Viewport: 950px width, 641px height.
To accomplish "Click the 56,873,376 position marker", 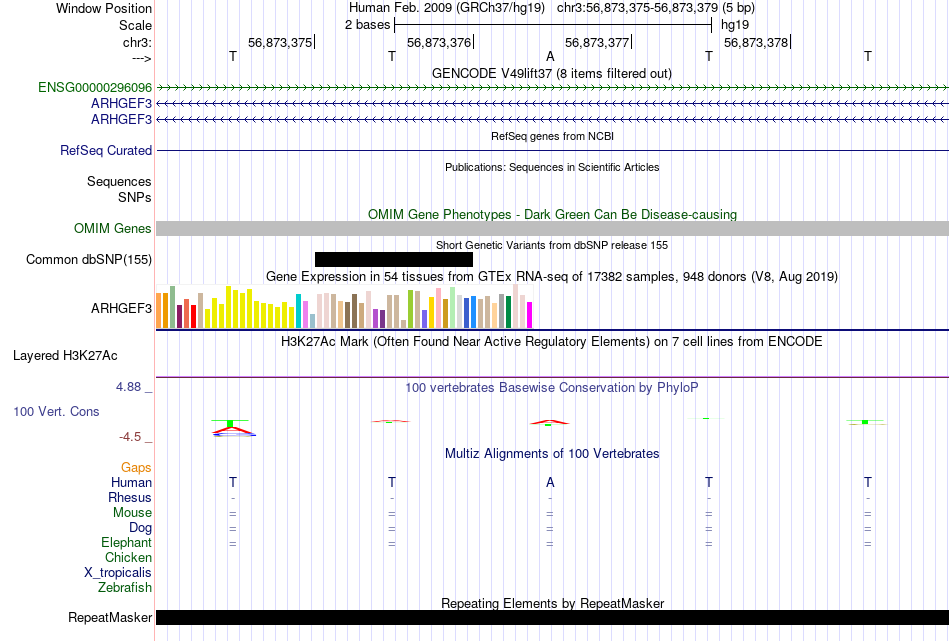I will [439, 42].
